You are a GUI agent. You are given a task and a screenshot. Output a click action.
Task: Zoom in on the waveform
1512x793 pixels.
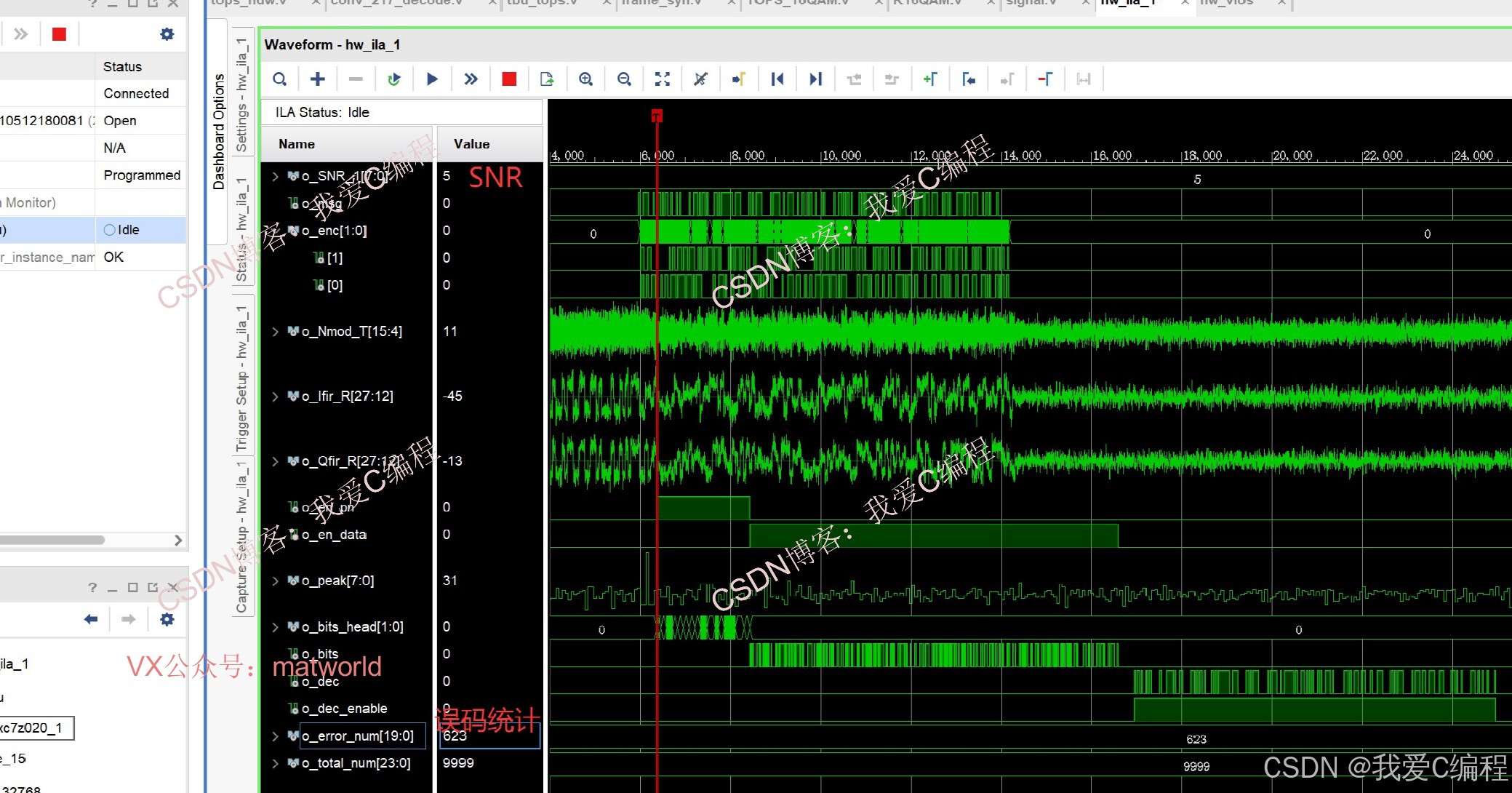[586, 79]
